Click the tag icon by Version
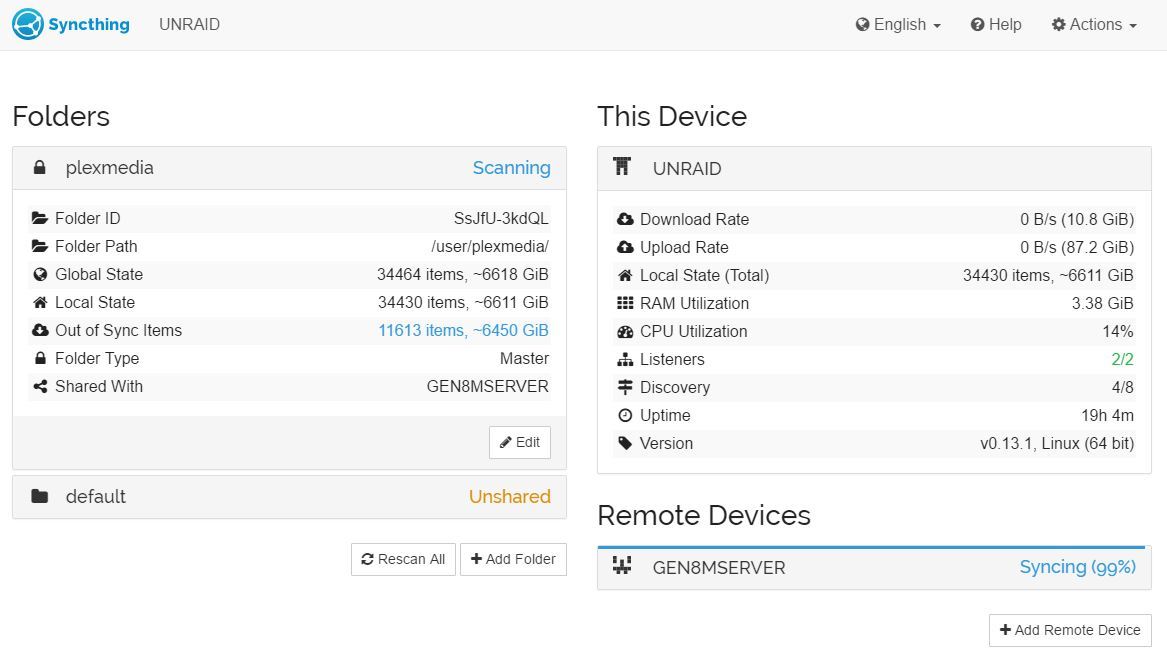Image resolution: width=1167 pixels, height=660 pixels. (625, 443)
